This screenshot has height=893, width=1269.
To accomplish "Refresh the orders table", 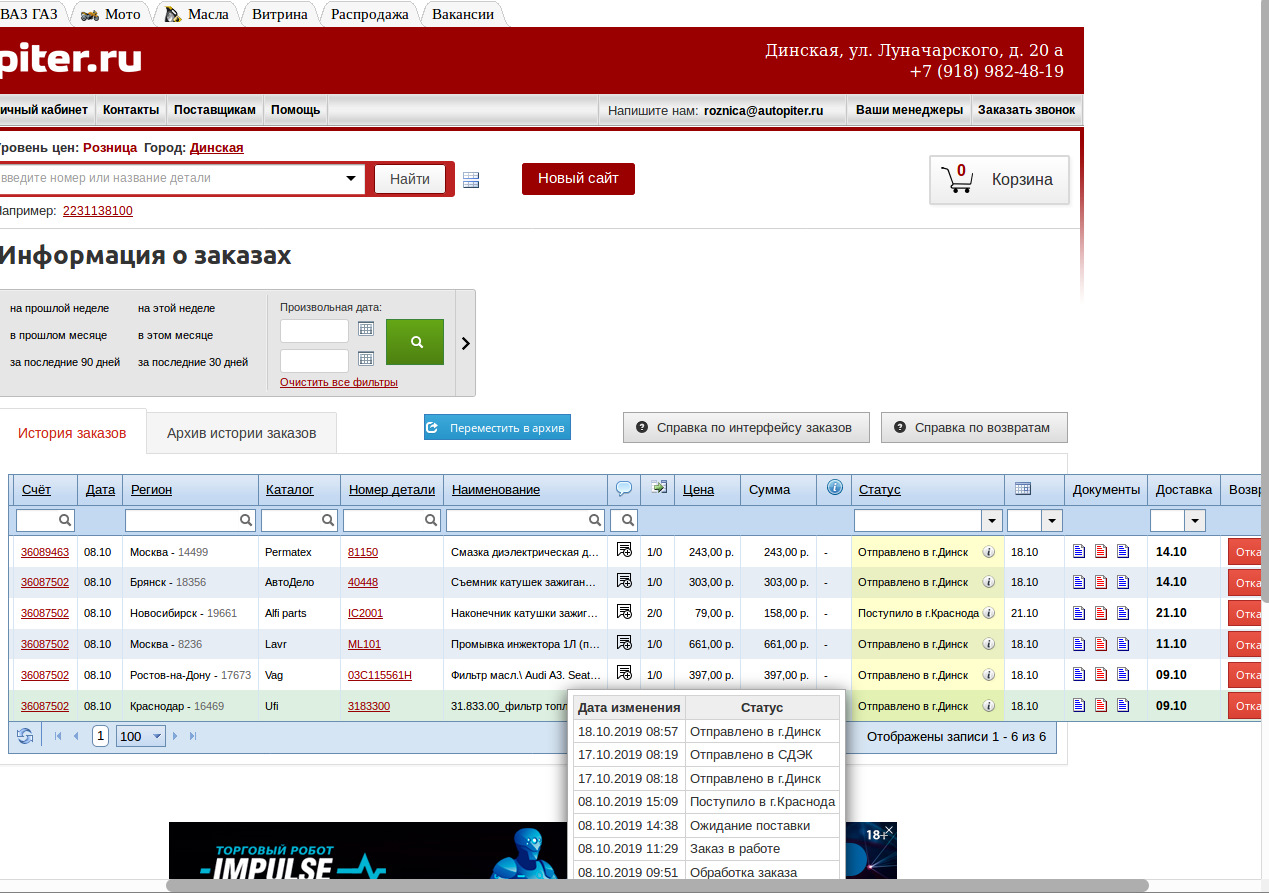I will coord(25,736).
